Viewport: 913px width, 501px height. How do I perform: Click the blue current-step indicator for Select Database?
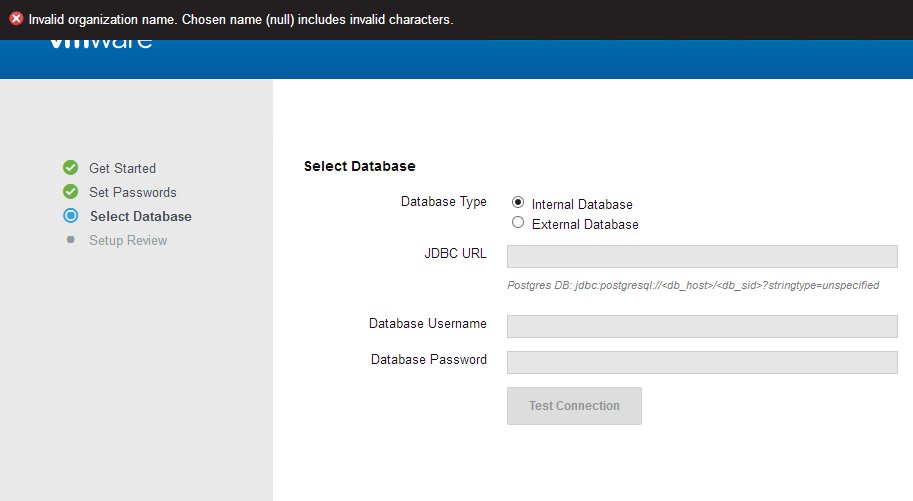pos(70,216)
